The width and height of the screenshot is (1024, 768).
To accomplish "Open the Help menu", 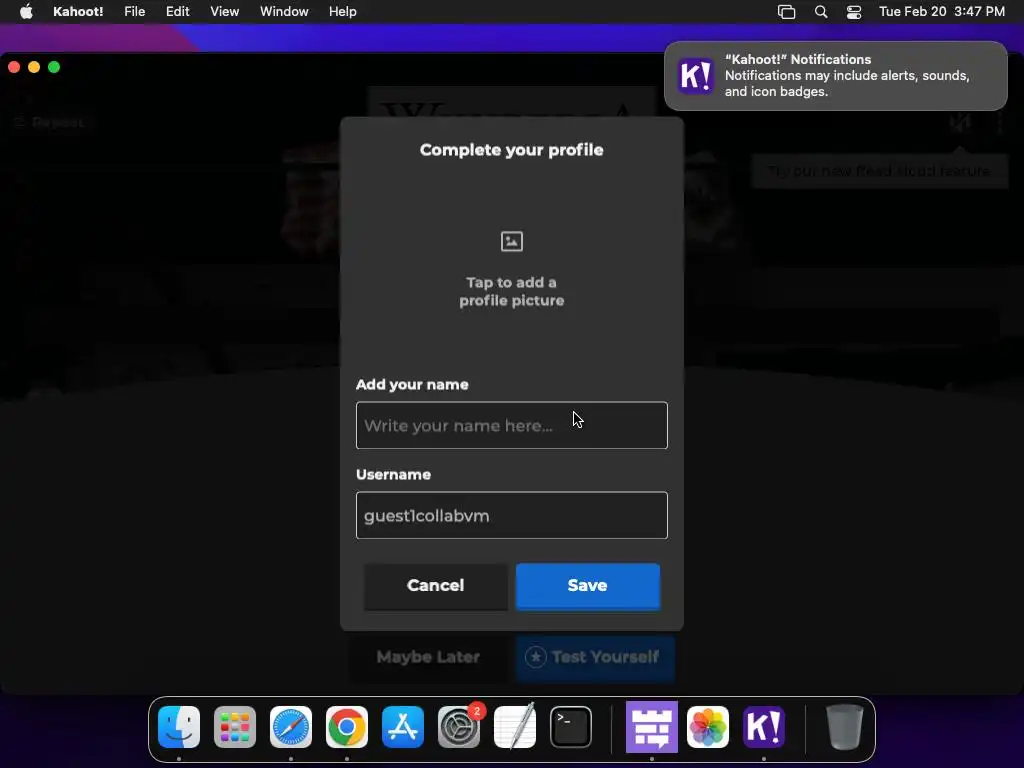I will pyautogui.click(x=343, y=12).
